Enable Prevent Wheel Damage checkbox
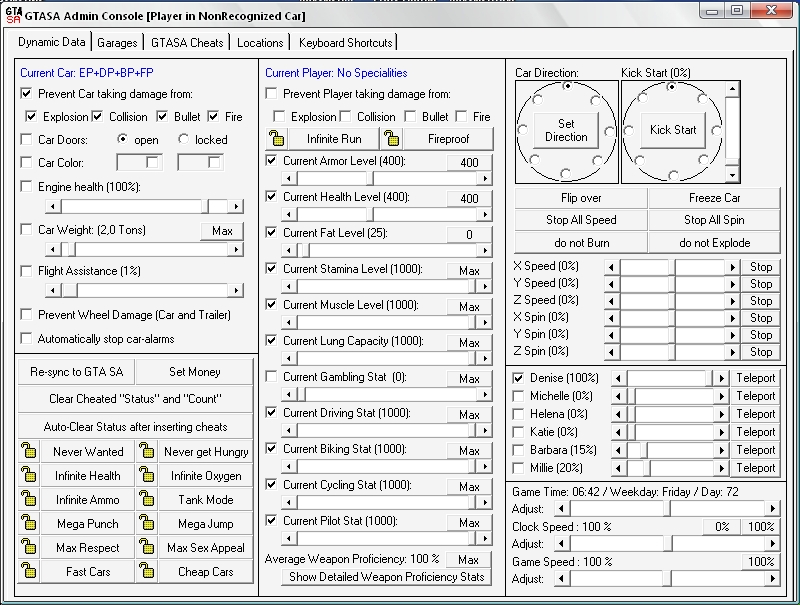The width and height of the screenshot is (800, 605). click(x=26, y=315)
